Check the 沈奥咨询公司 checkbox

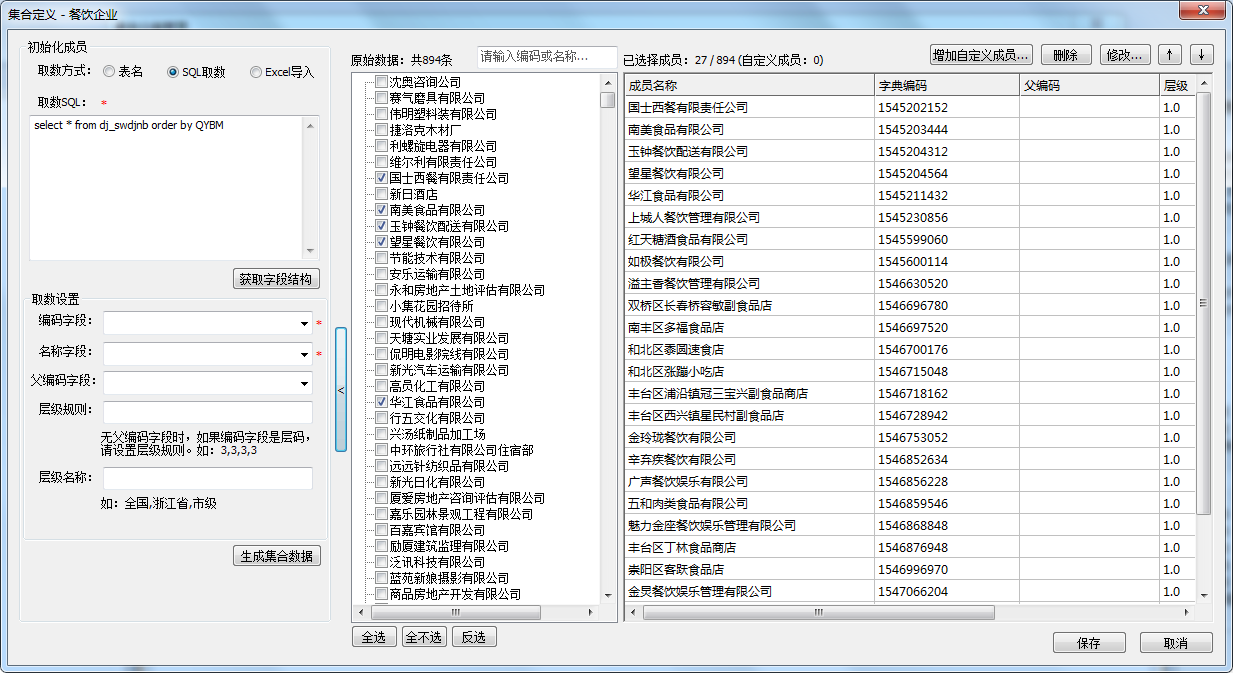click(x=381, y=82)
